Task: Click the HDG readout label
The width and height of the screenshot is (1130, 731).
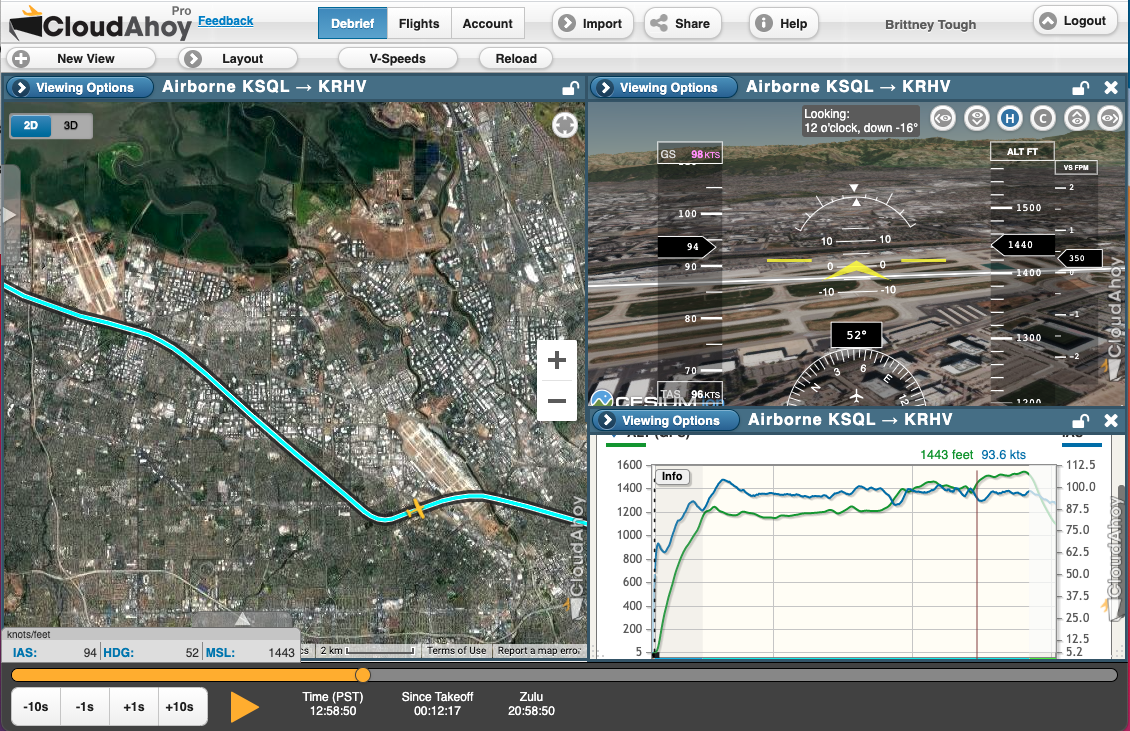Action: pyautogui.click(x=119, y=652)
